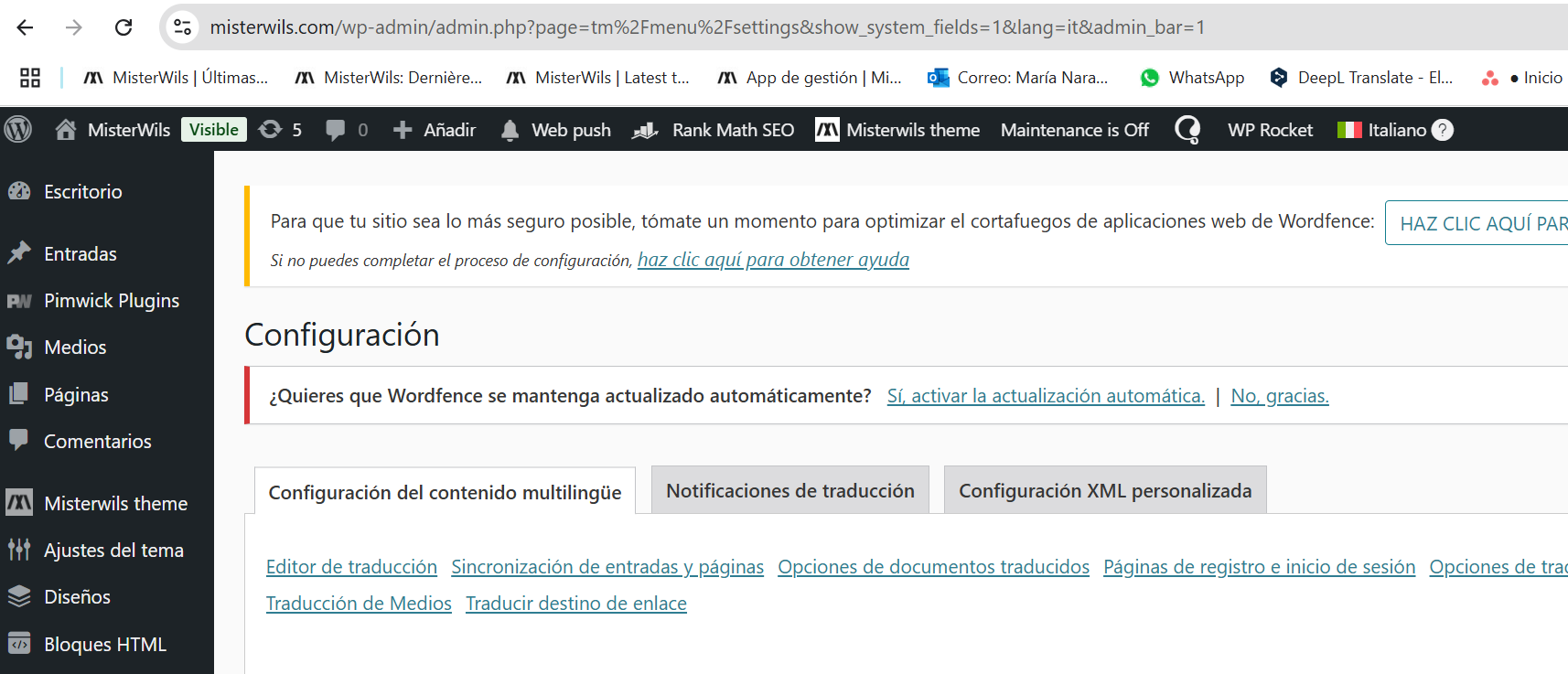Reload the page with refresh icon

[x=124, y=27]
